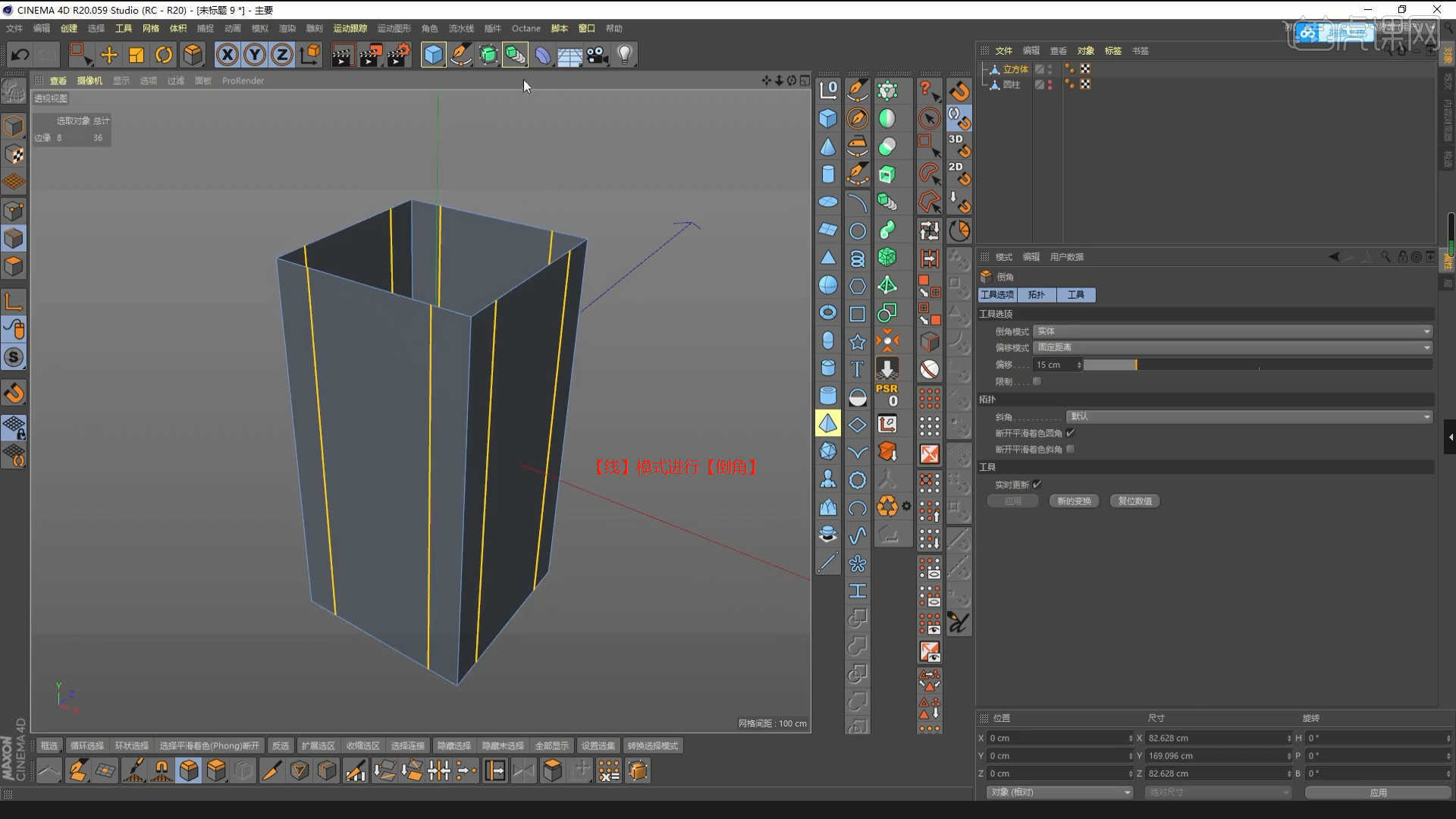Viewport: 1456px width, 819px height.
Task: Open Render Settings gear clapperboard icon
Action: coord(399,55)
